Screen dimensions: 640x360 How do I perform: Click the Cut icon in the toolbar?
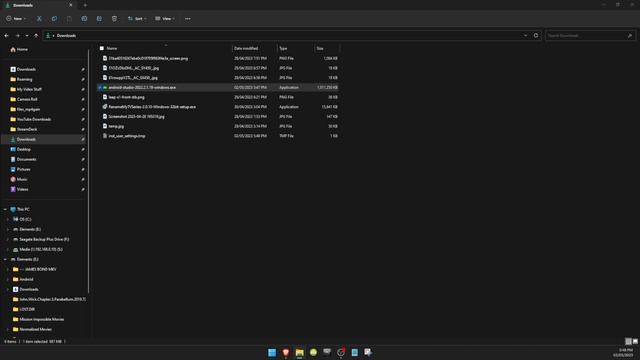[39, 19]
